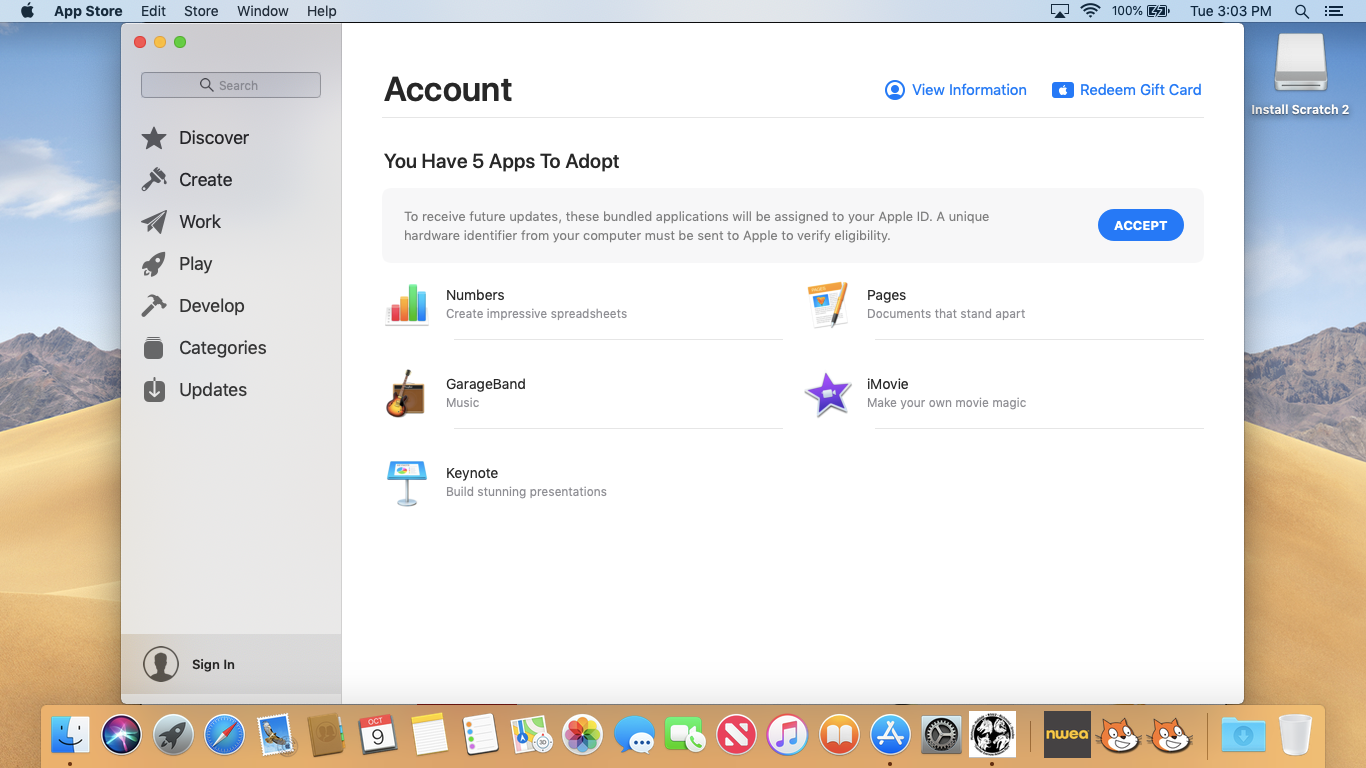This screenshot has height=768, width=1366.
Task: Focus the App Store search field
Action: 231,85
